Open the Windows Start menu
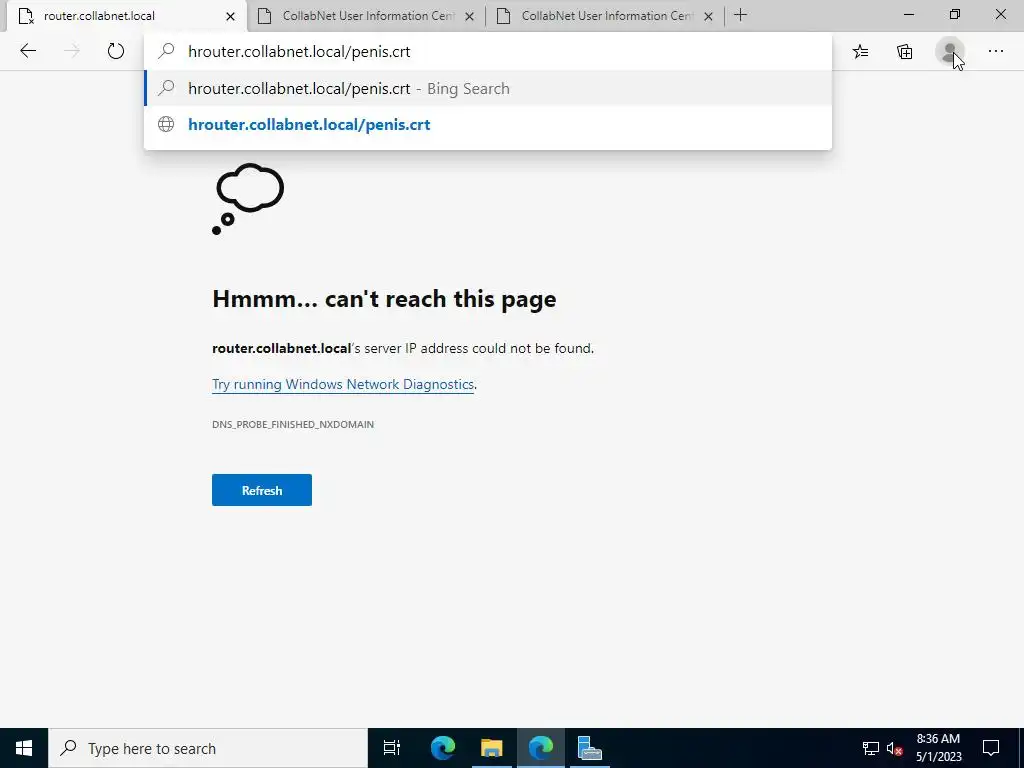 pyautogui.click(x=24, y=748)
